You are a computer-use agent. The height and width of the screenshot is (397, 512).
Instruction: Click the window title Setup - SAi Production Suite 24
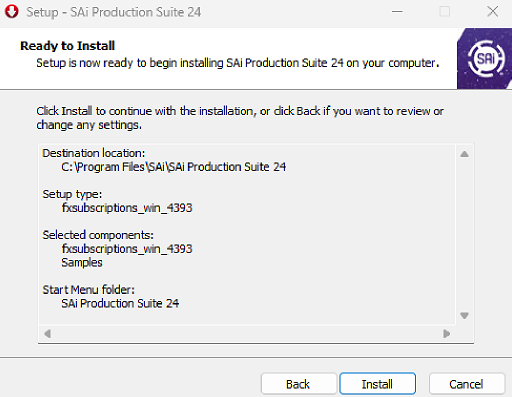114,12
